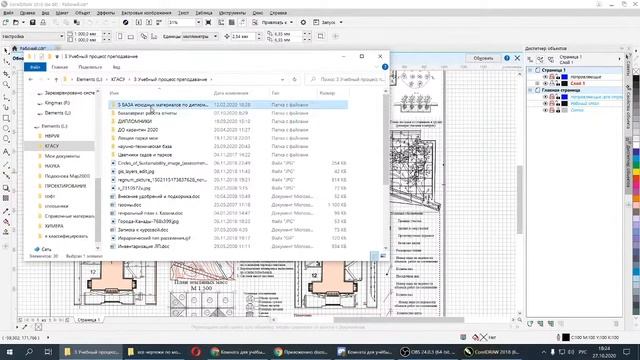Open the zoom level dropdown showing 31%
Screen dimensions: 640x360
click(198, 22)
